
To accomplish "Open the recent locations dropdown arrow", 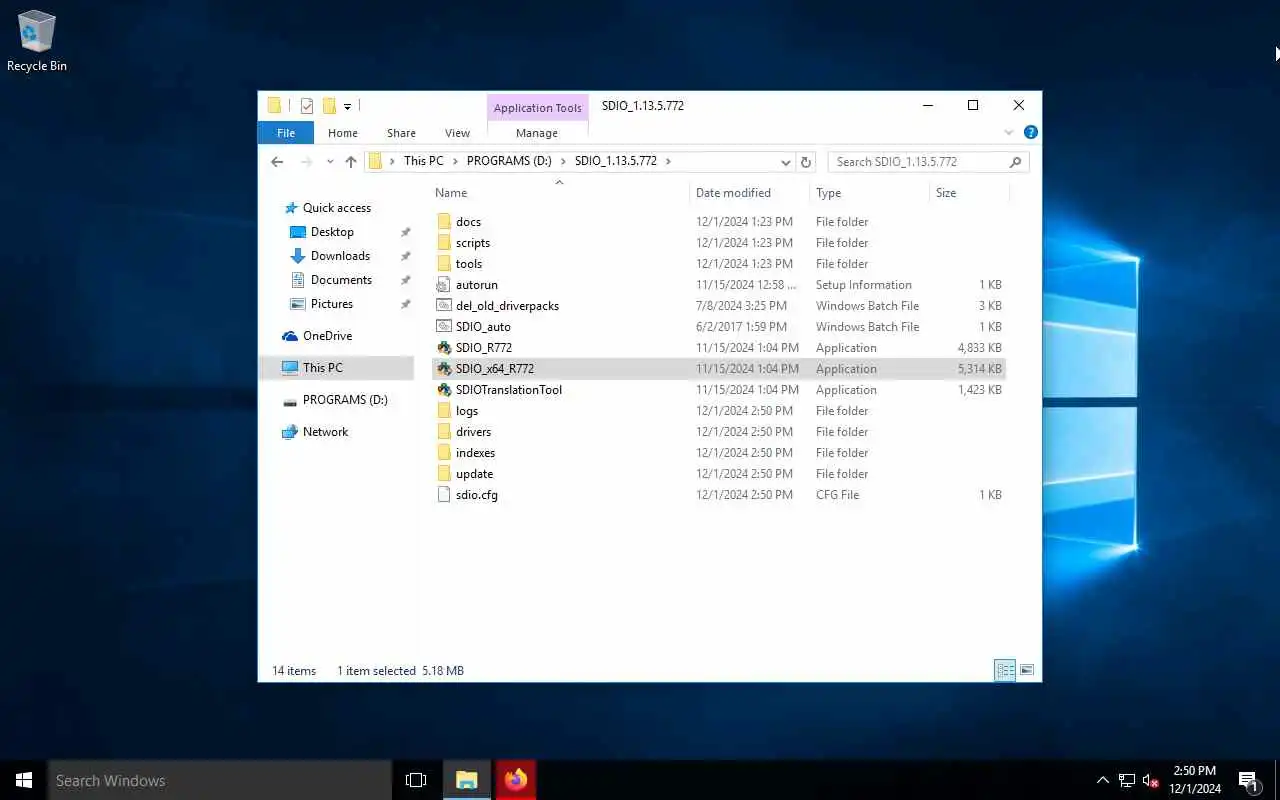I will pyautogui.click(x=330, y=161).
